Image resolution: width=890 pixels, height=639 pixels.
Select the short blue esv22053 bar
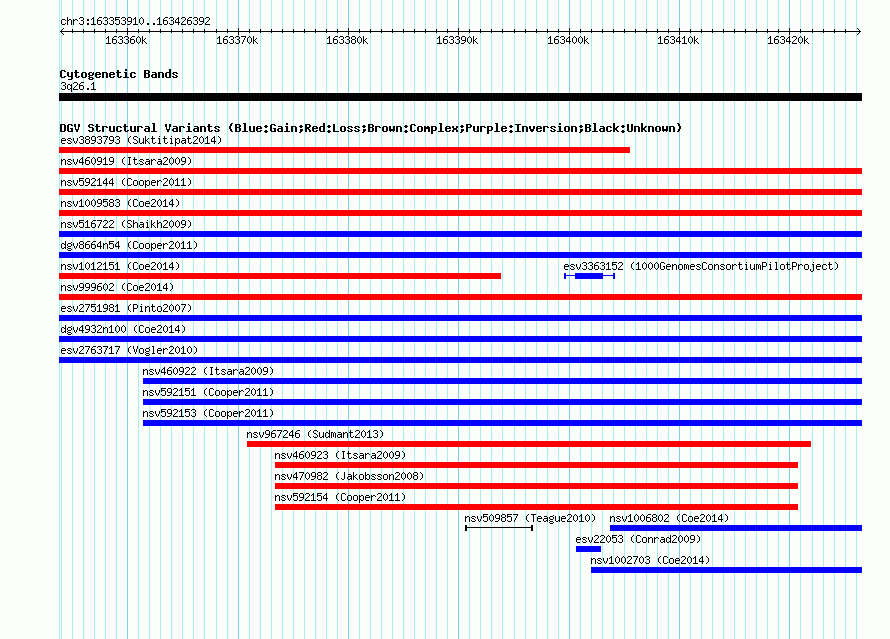(588, 549)
